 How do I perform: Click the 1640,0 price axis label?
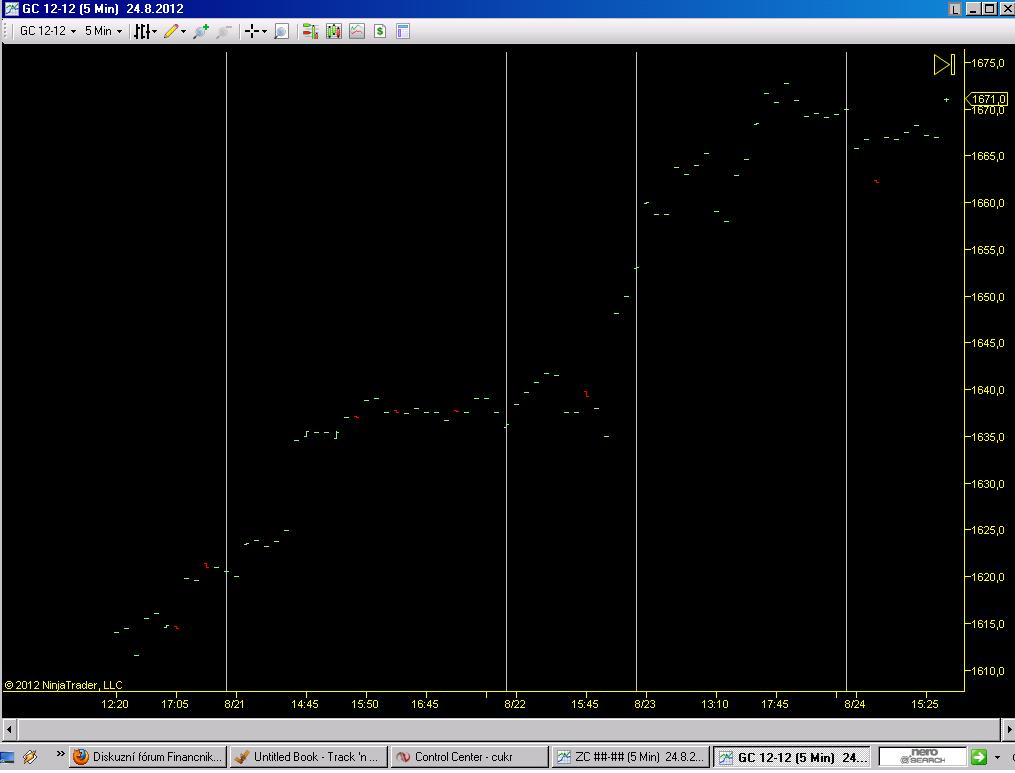[988, 390]
